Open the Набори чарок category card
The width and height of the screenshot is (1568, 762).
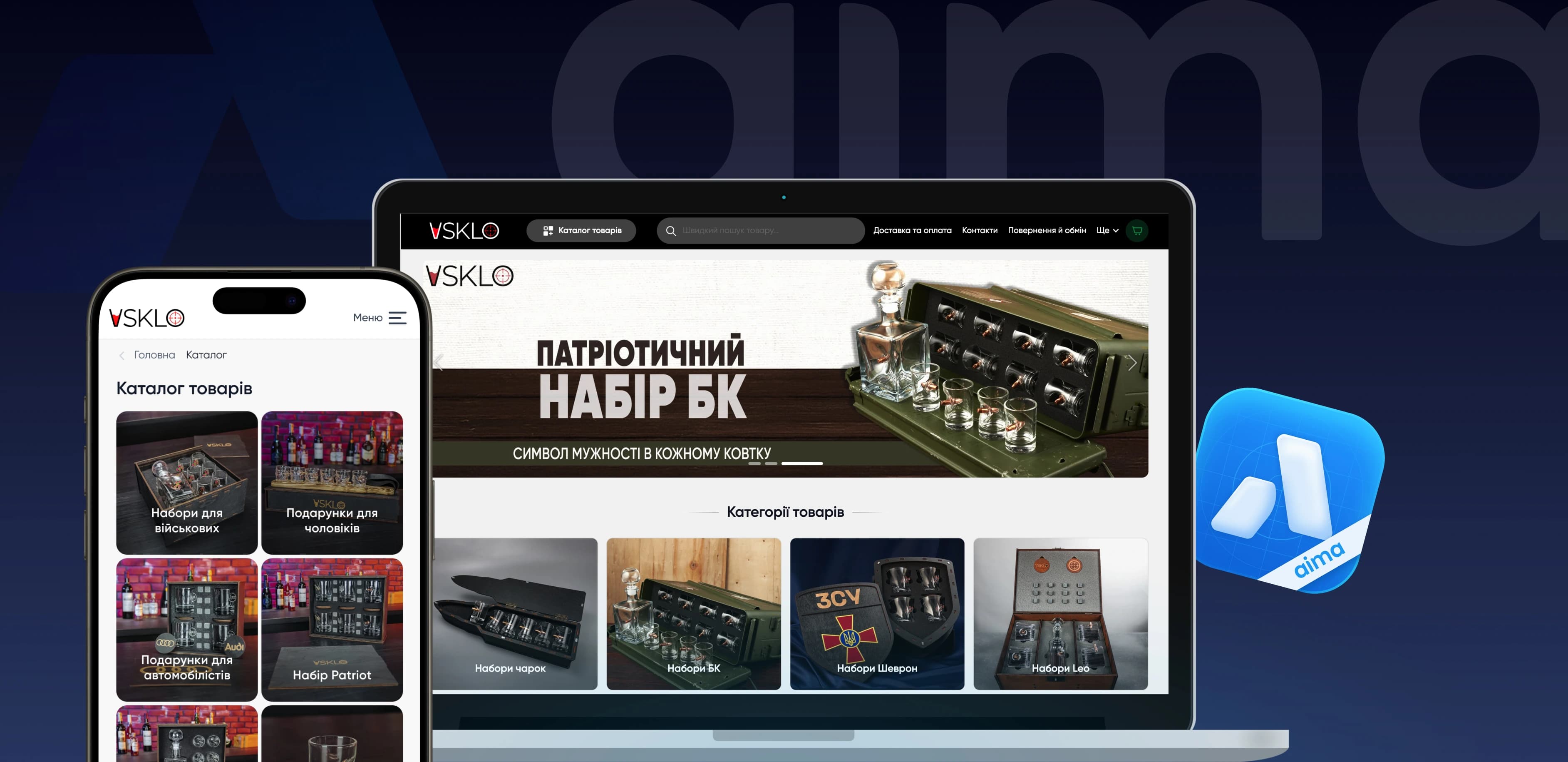(515, 614)
